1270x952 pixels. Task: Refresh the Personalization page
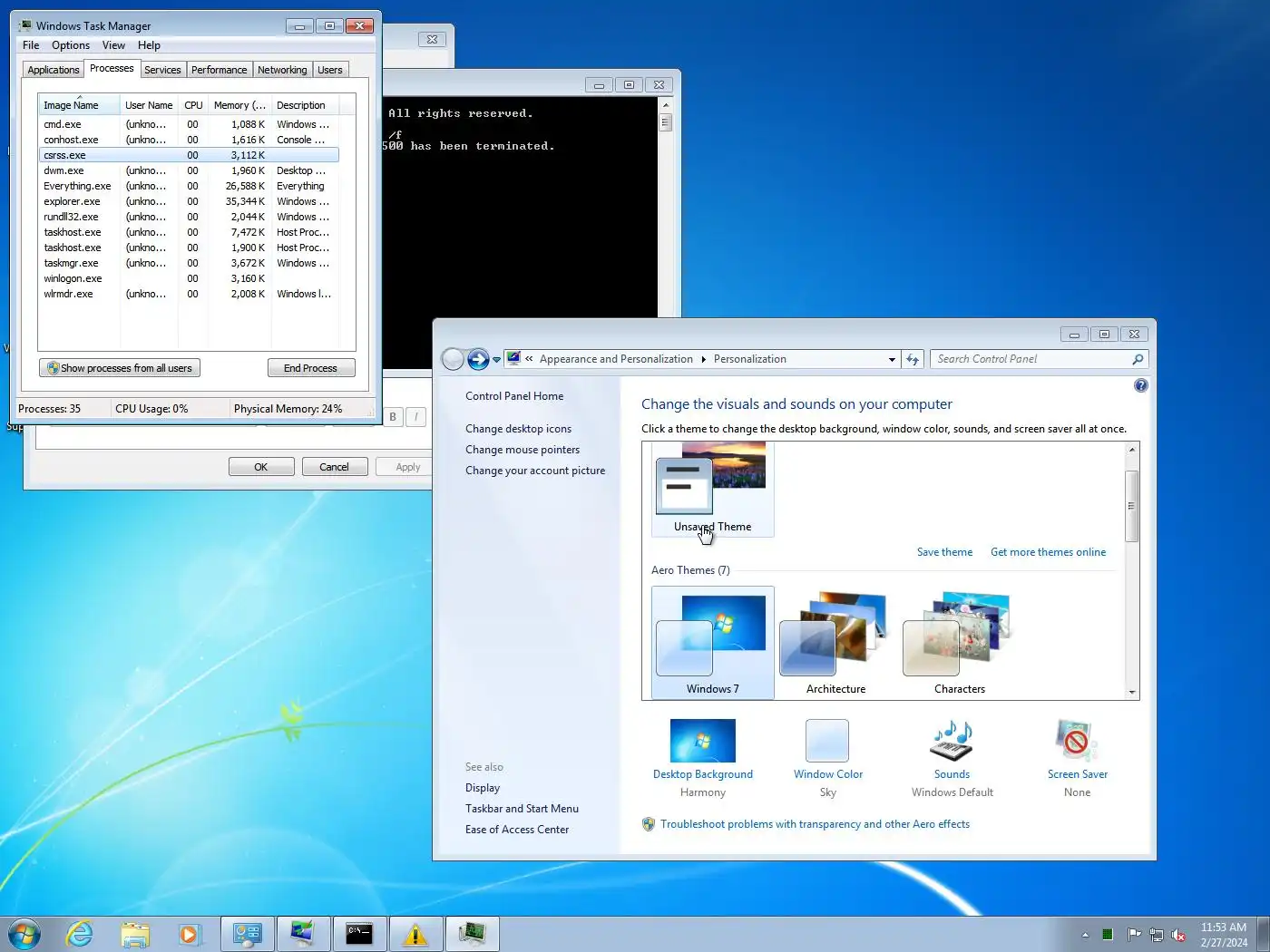coord(913,360)
